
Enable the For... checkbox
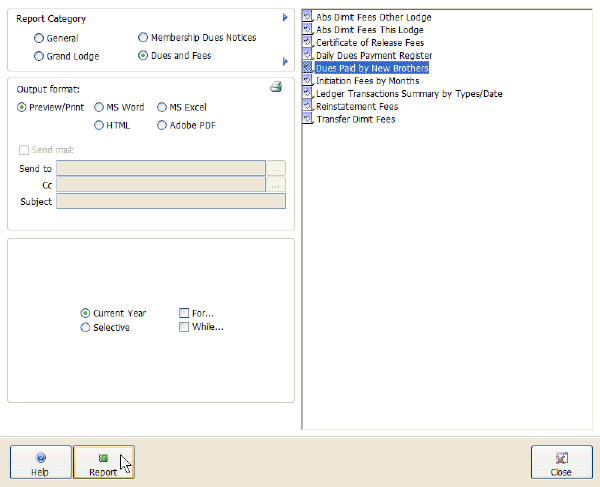click(184, 313)
